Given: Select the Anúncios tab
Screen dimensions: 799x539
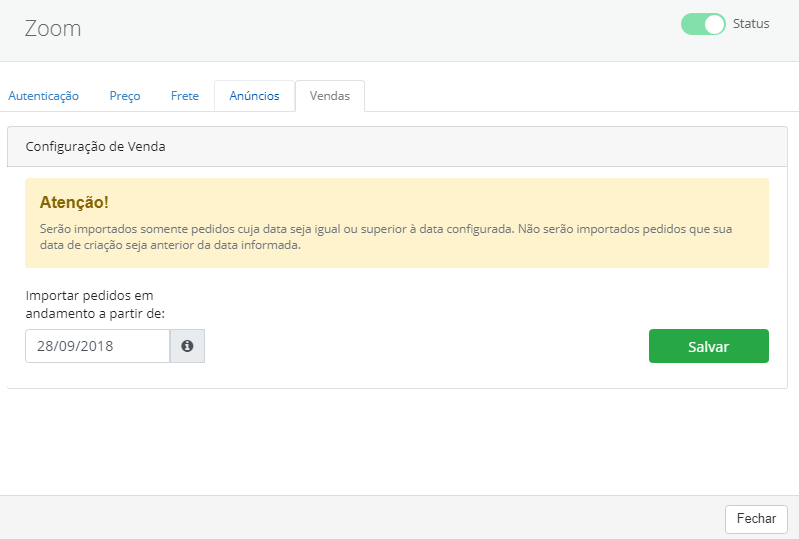Looking at the screenshot, I should tap(254, 96).
